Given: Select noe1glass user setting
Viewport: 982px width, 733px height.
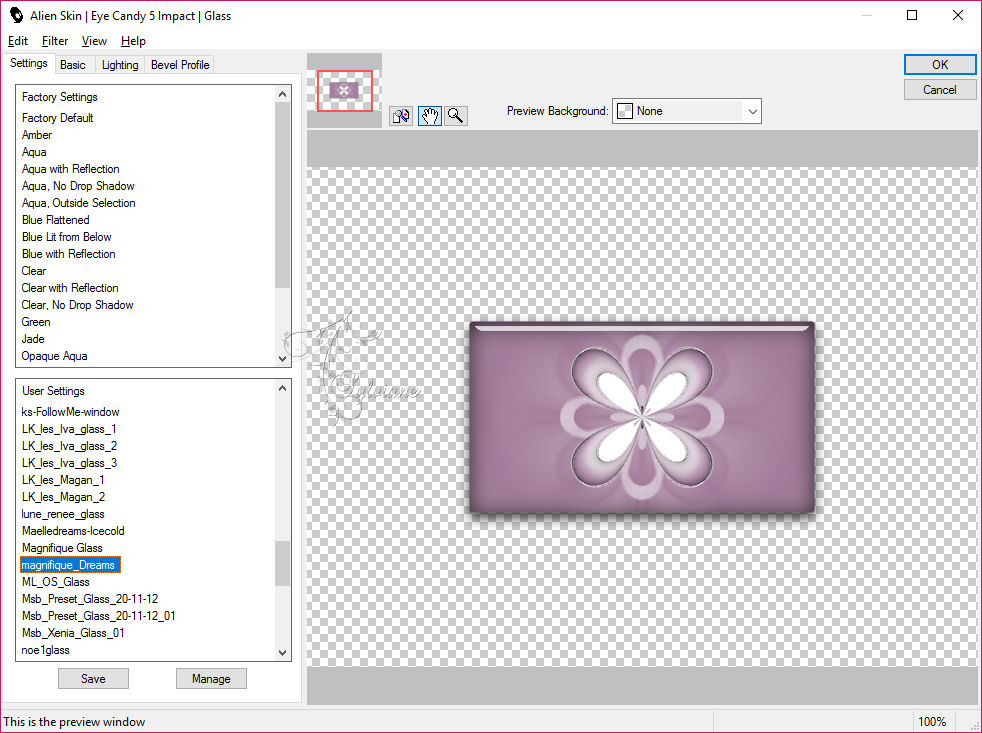Looking at the screenshot, I should [46, 650].
